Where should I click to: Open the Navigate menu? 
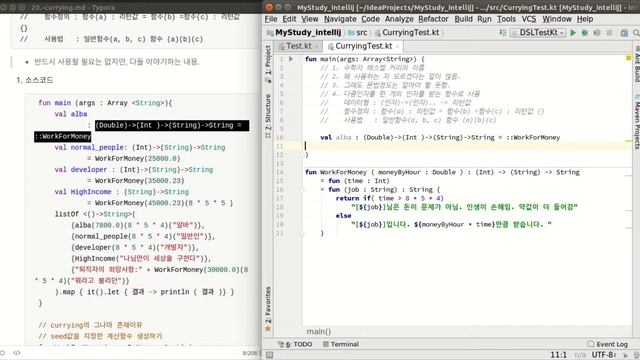coord(340,19)
